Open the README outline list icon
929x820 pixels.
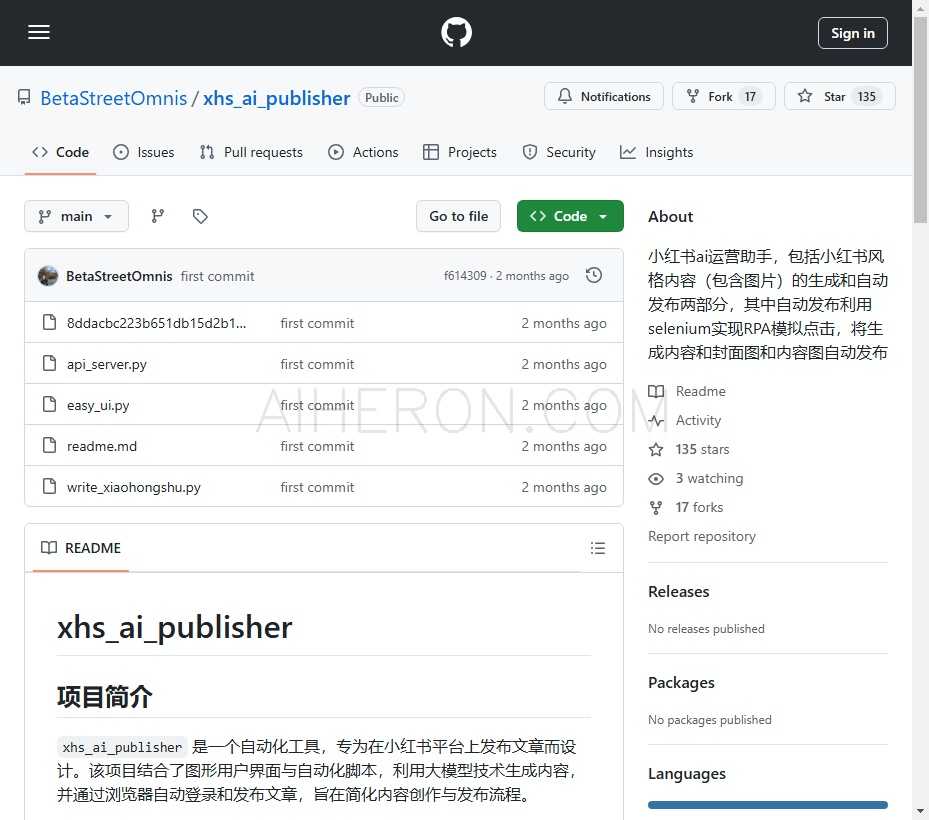pos(598,548)
